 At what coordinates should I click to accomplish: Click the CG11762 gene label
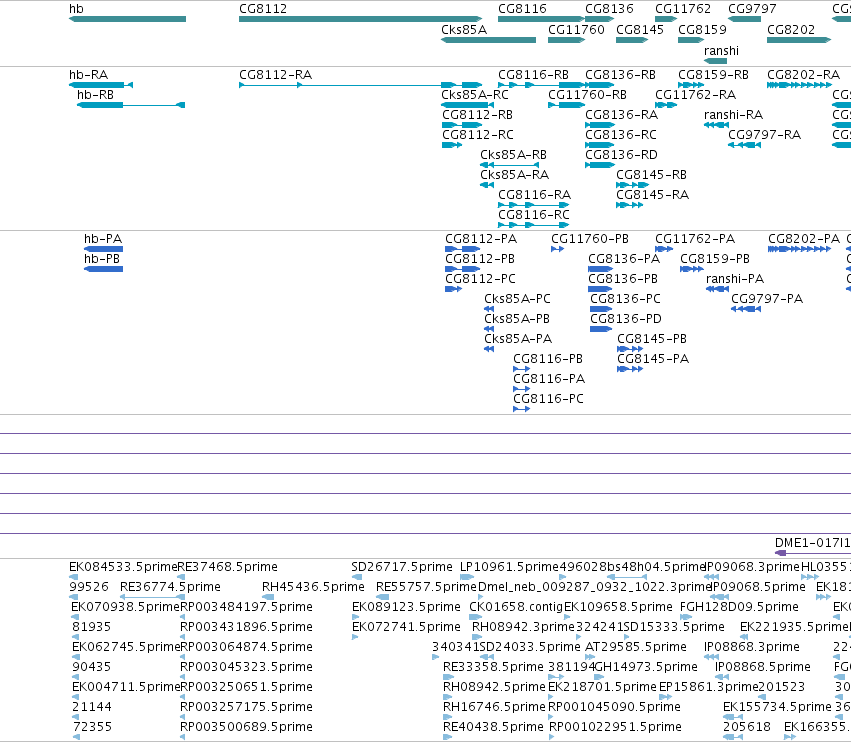(x=683, y=9)
